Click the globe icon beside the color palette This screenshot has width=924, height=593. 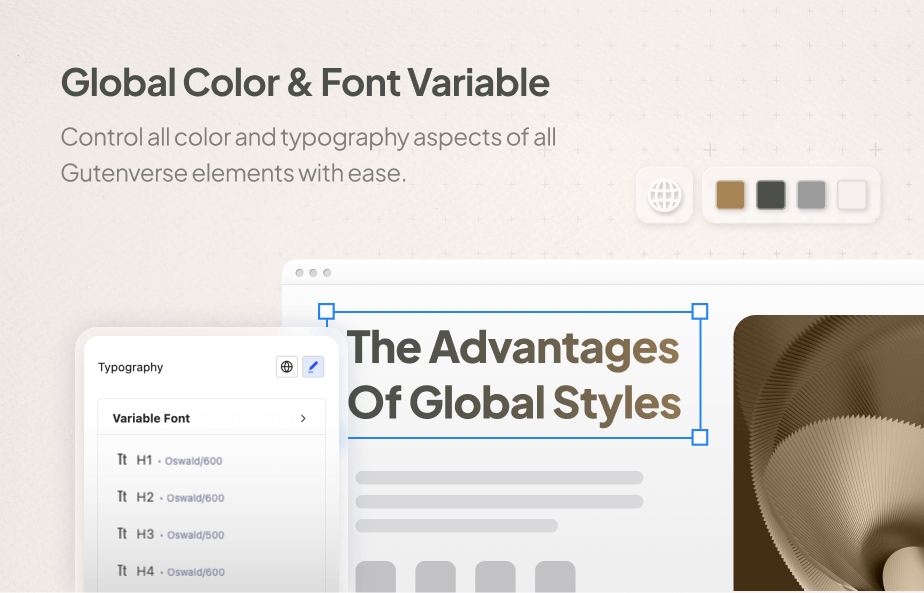point(665,195)
